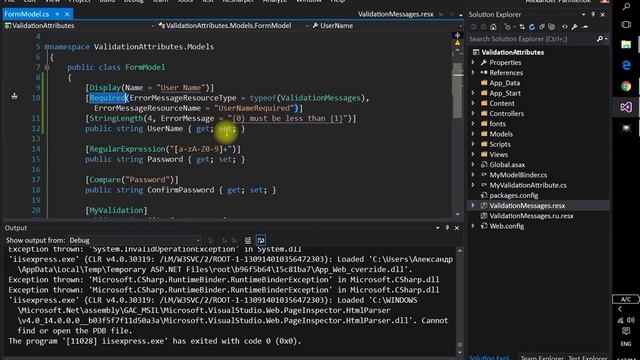Expand Content folder
This screenshot has height=360, width=640.
click(473, 103)
